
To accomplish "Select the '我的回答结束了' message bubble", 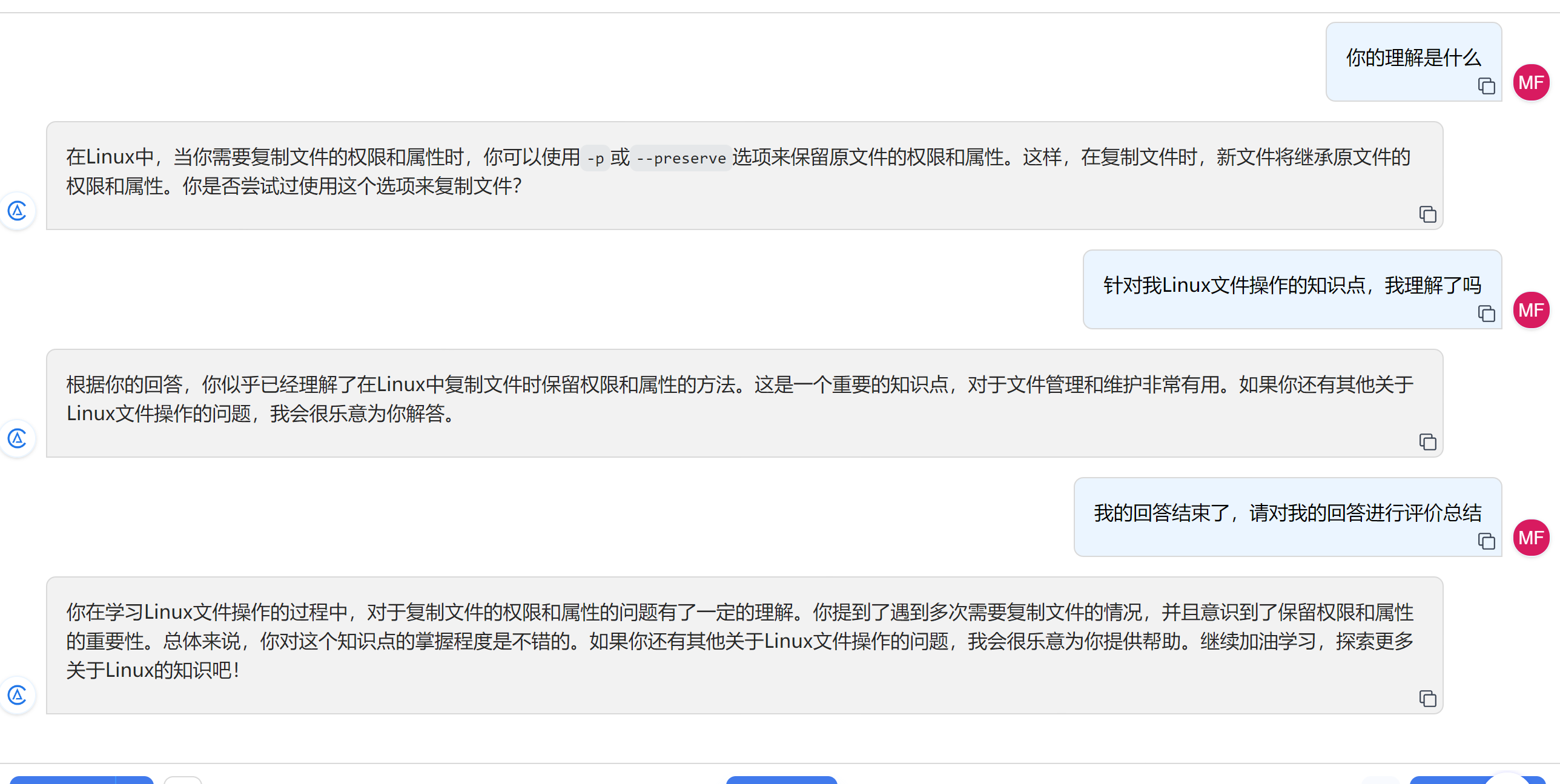I will 1287,513.
